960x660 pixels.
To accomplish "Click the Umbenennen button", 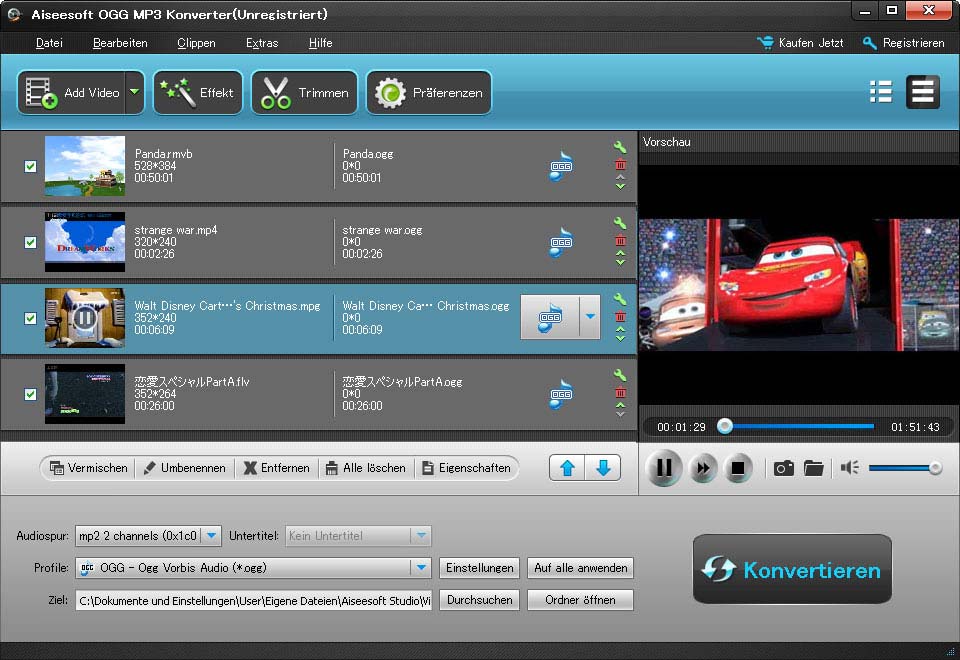I will click(x=184, y=468).
